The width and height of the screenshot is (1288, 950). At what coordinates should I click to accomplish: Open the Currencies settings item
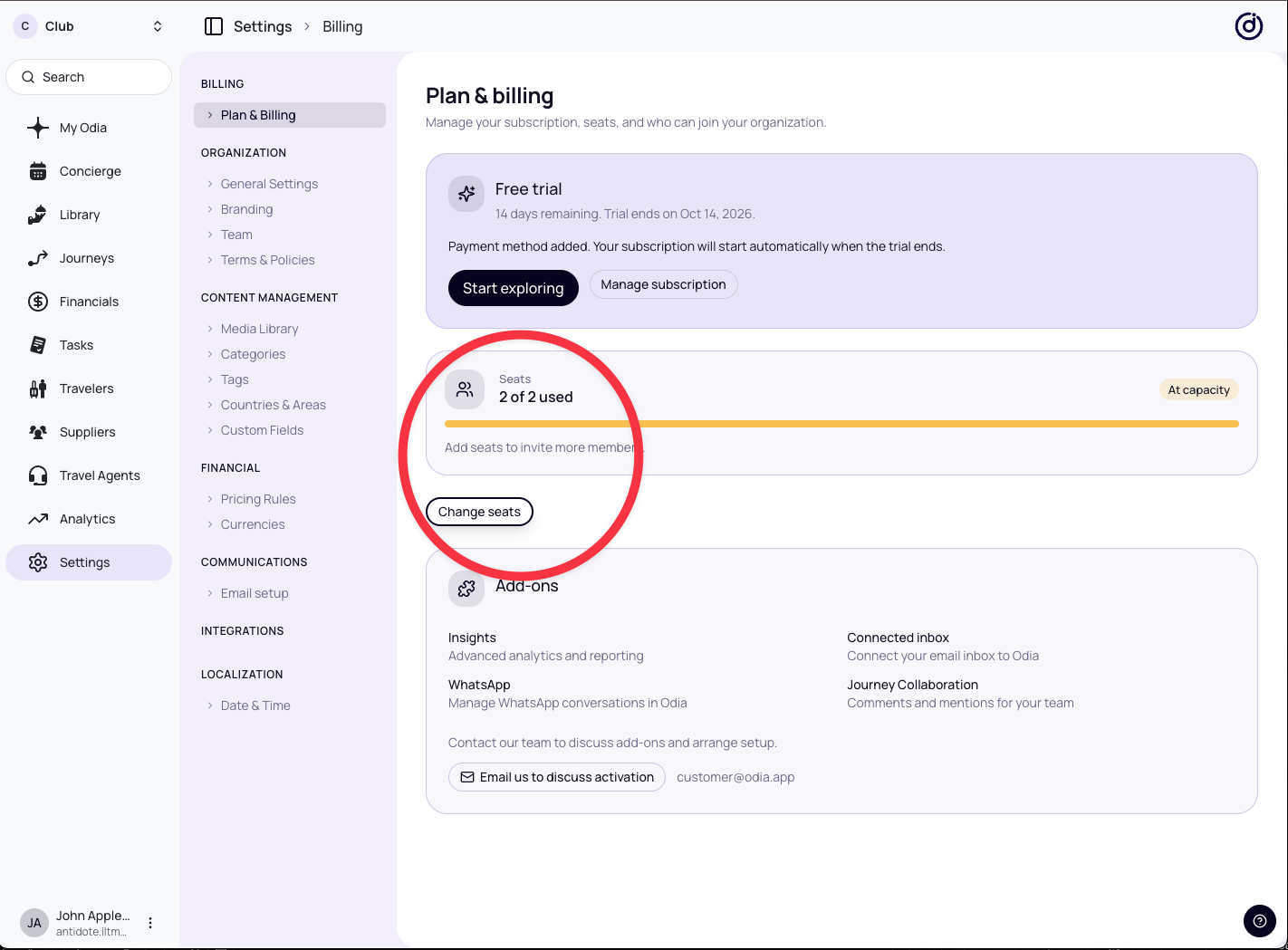(253, 524)
